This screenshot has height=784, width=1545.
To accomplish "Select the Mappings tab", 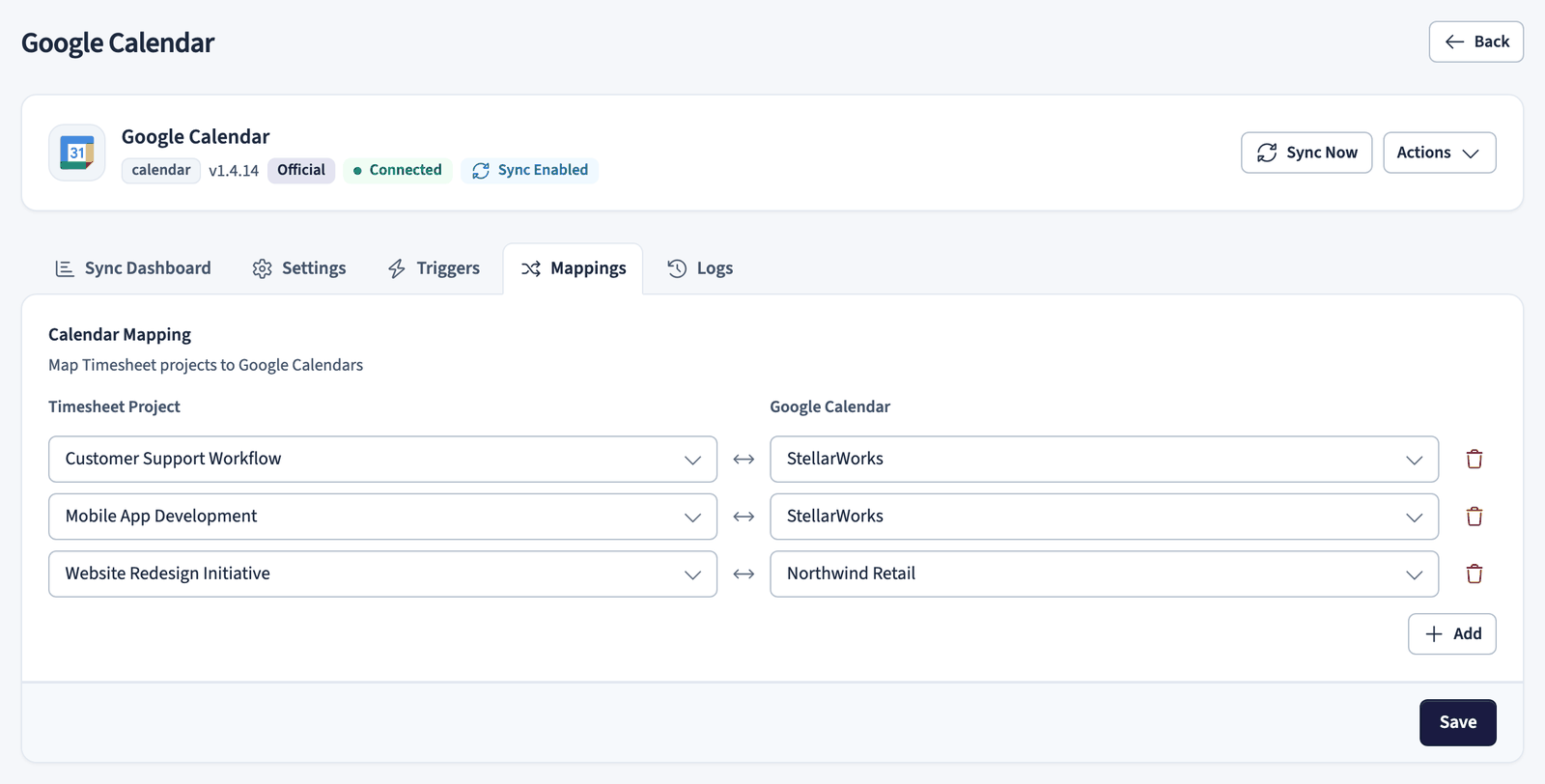I will (x=573, y=268).
